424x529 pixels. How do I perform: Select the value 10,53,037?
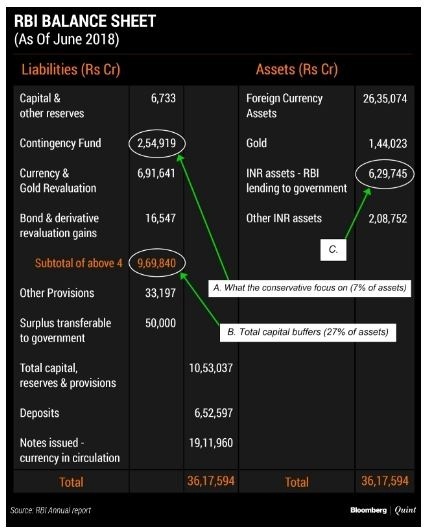(211, 368)
